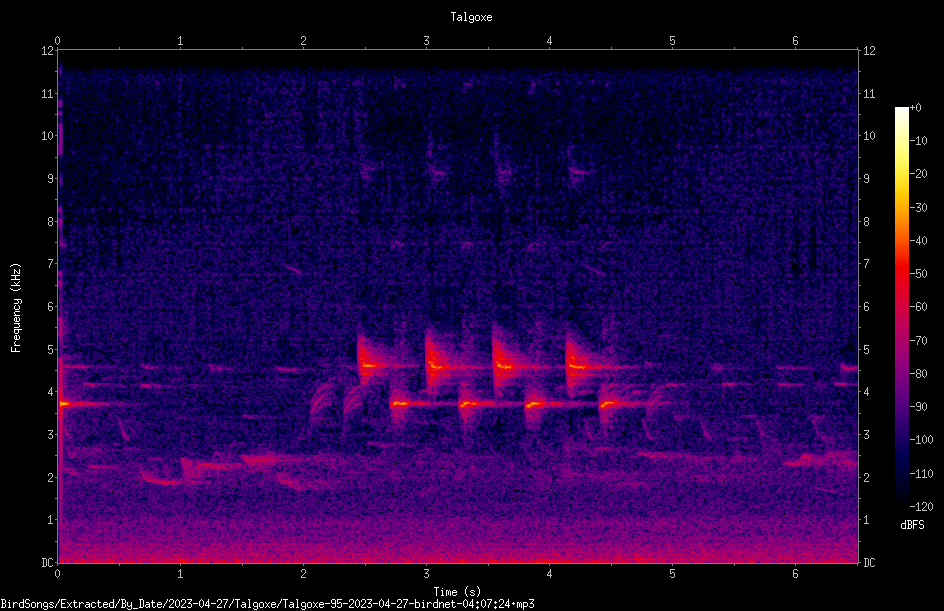Click the 5 second tick on the top time axis
The image size is (944, 611).
672,41
